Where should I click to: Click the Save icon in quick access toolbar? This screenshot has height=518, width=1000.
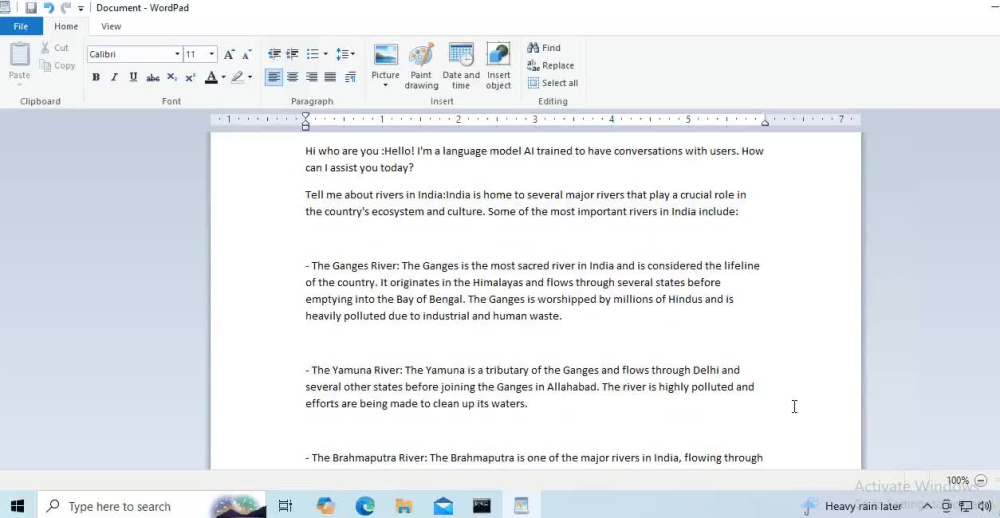(31, 8)
